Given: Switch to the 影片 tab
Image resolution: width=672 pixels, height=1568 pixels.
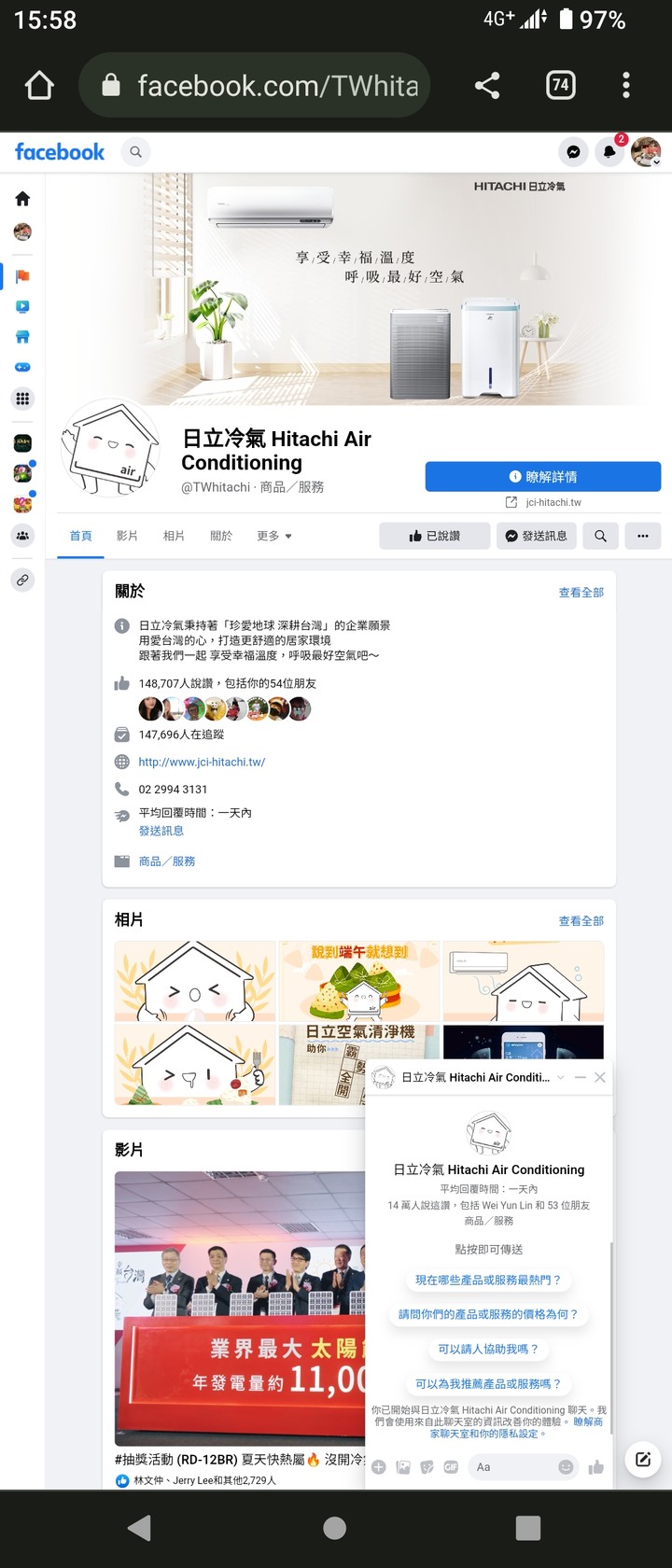Looking at the screenshot, I should [x=127, y=536].
